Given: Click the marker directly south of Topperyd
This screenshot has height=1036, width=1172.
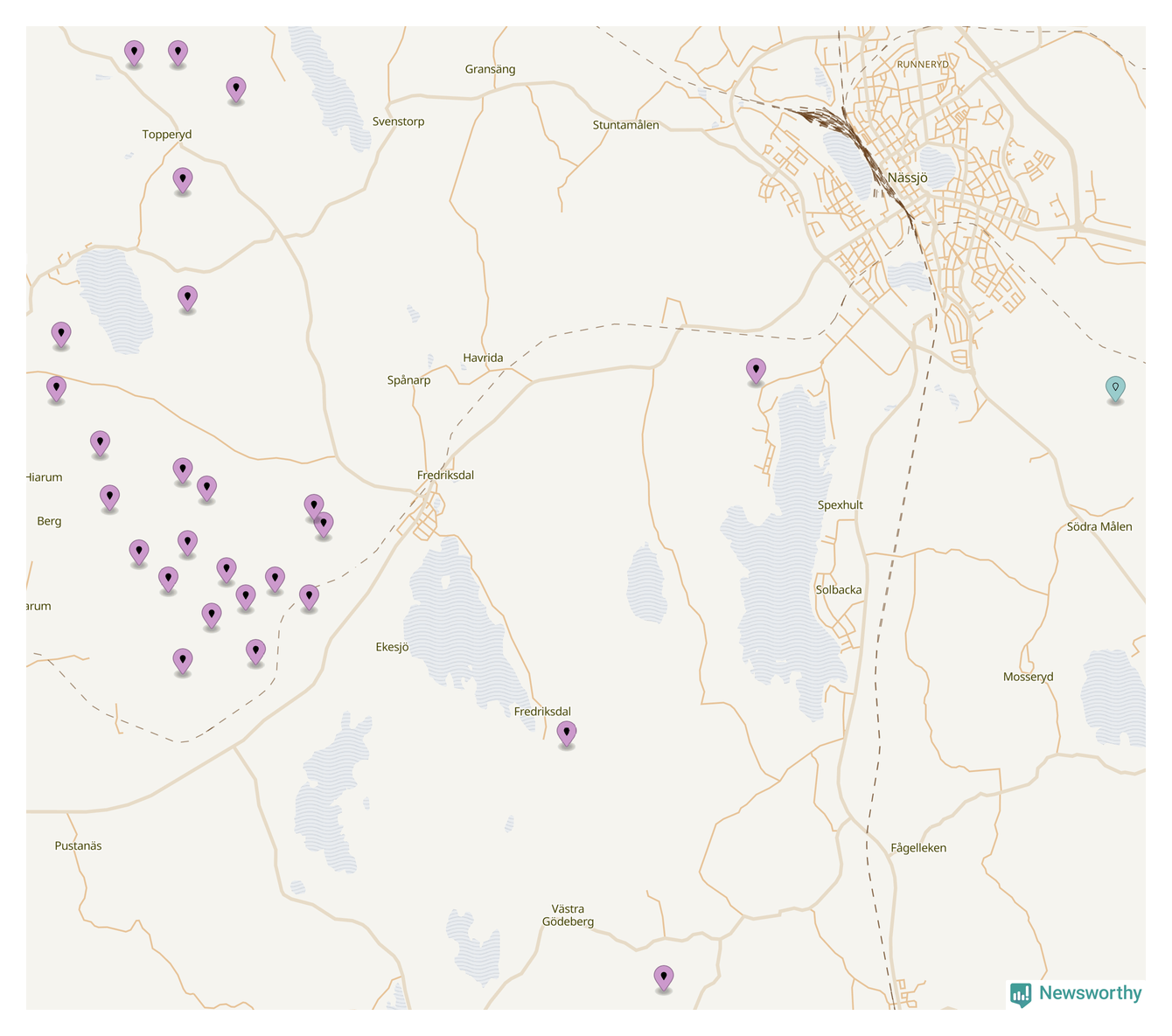Looking at the screenshot, I should [x=182, y=180].
